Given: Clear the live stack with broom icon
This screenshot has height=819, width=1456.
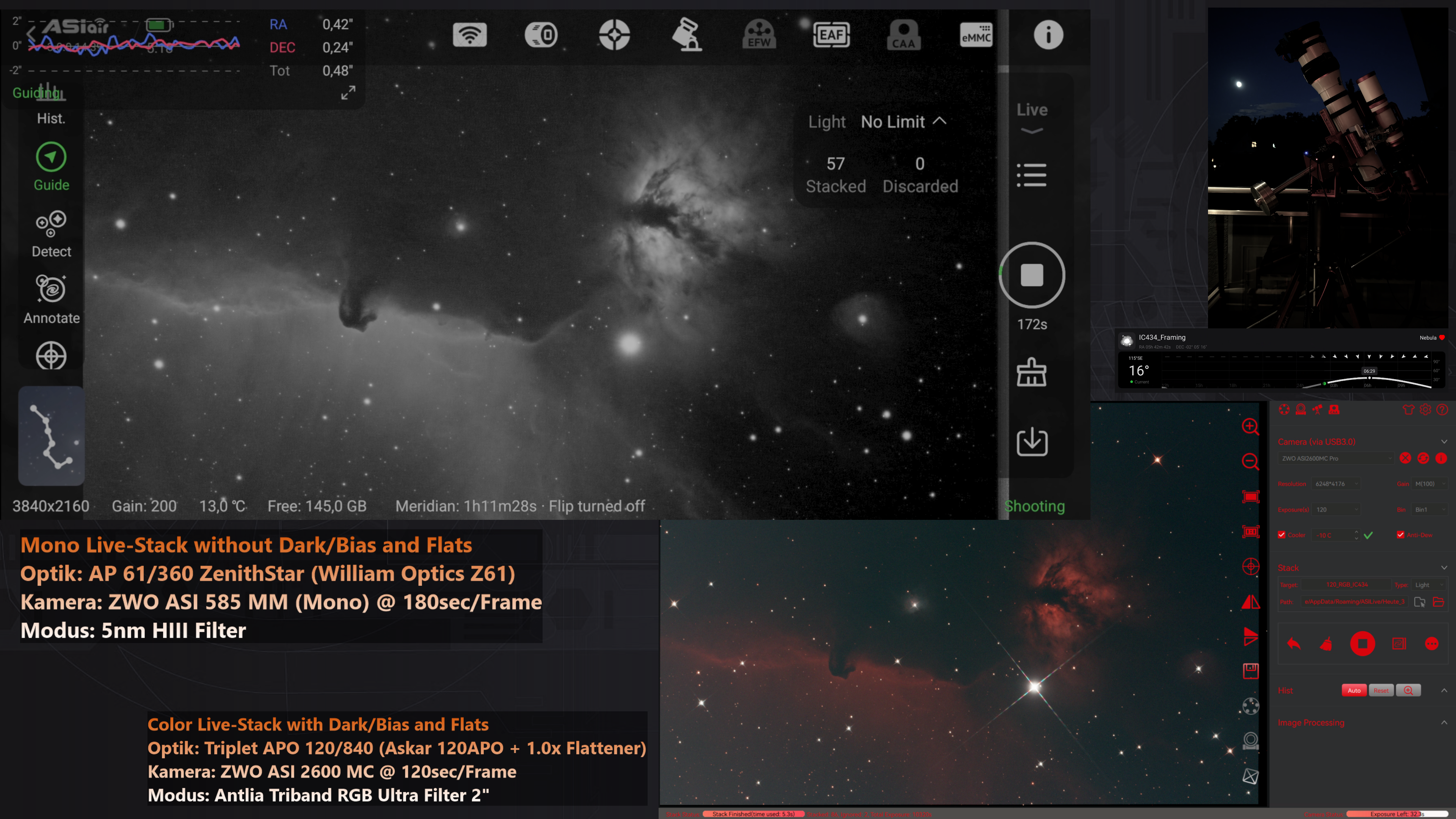Looking at the screenshot, I should 1031,372.
